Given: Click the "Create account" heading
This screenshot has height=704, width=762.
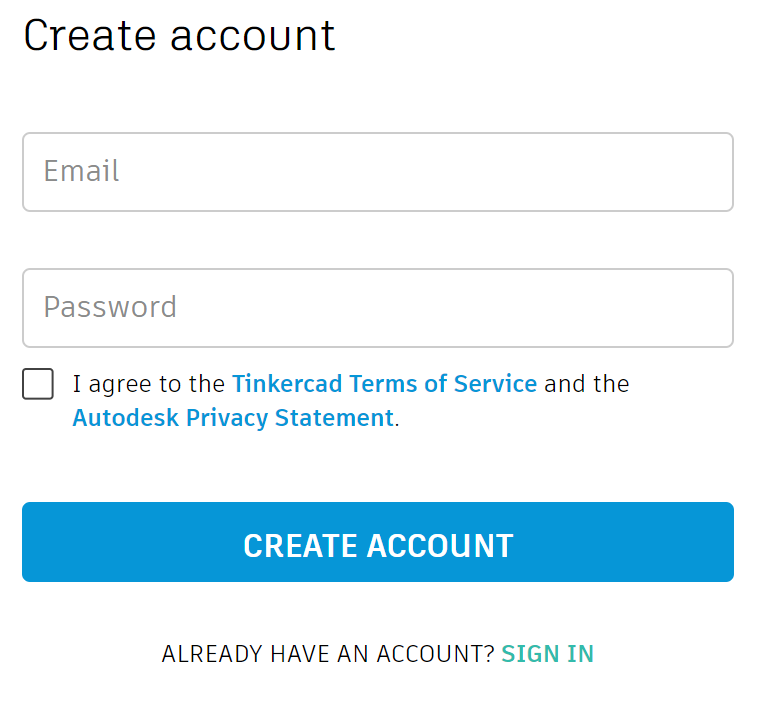Looking at the screenshot, I should pyautogui.click(x=179, y=36).
